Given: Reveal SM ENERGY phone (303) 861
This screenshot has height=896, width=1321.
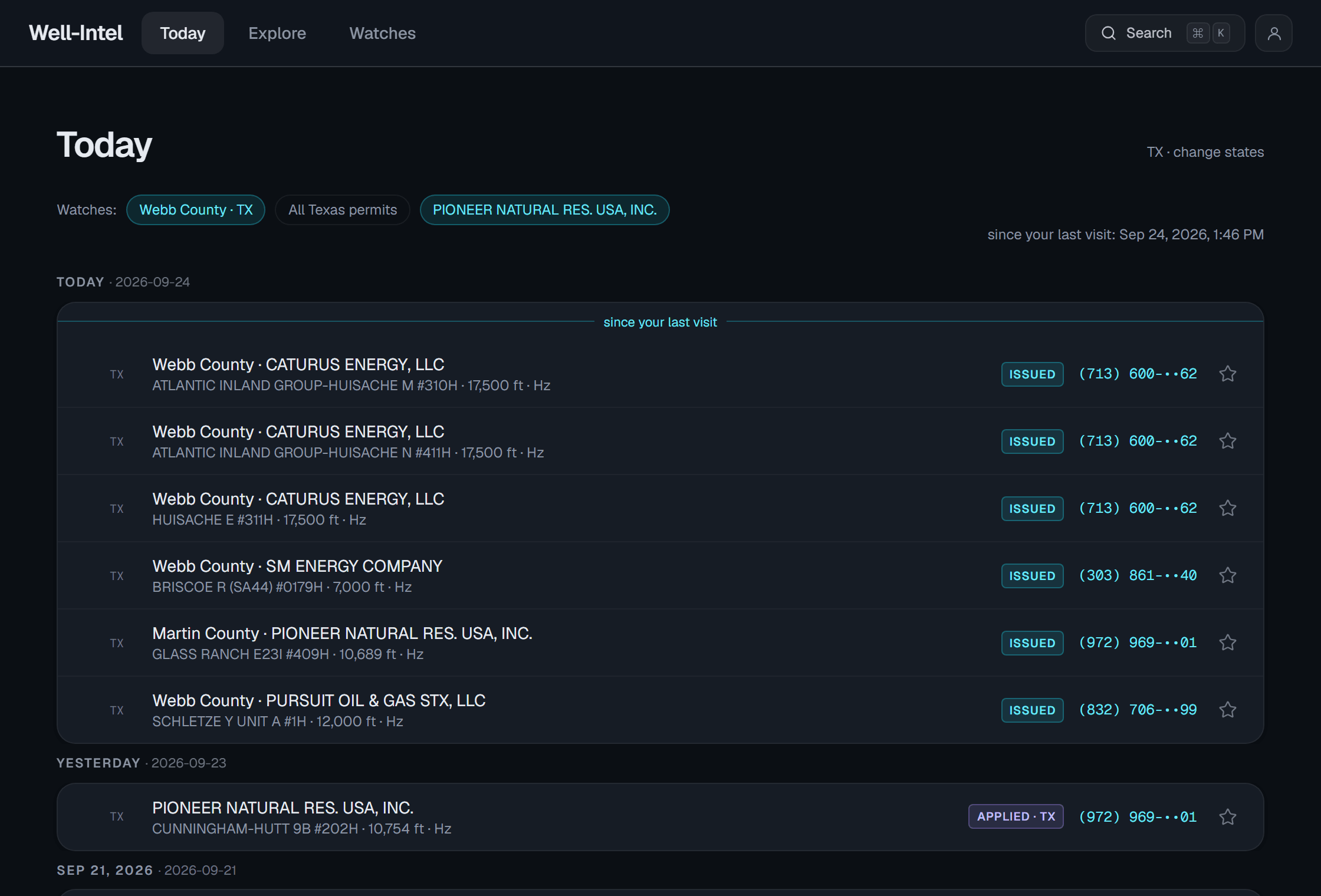Looking at the screenshot, I should coord(1138,575).
